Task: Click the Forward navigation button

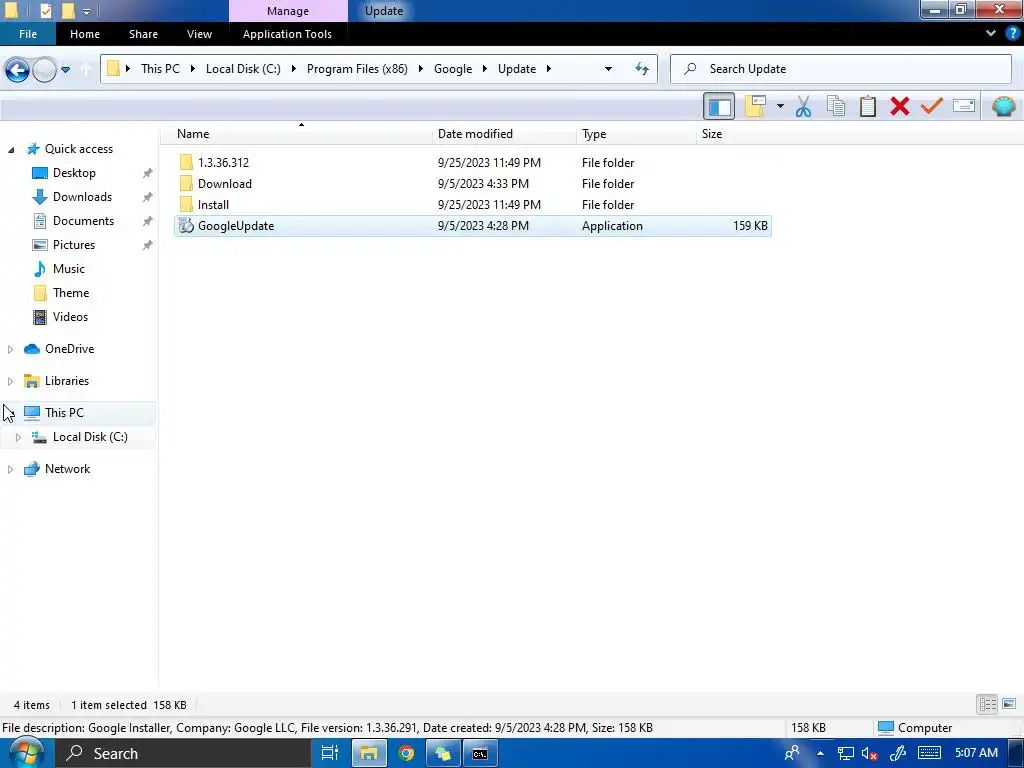Action: pyautogui.click(x=44, y=69)
